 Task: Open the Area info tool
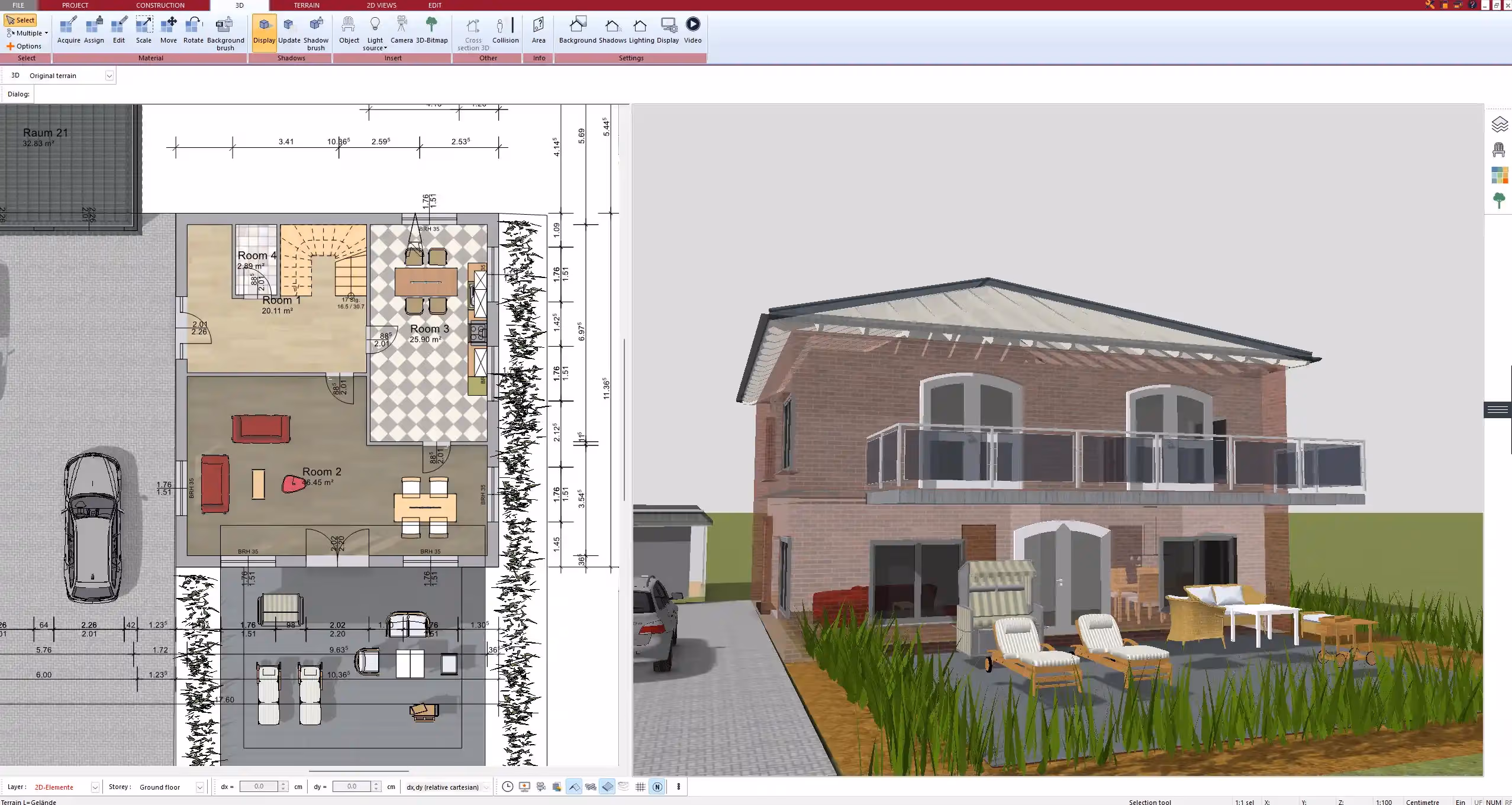click(539, 30)
